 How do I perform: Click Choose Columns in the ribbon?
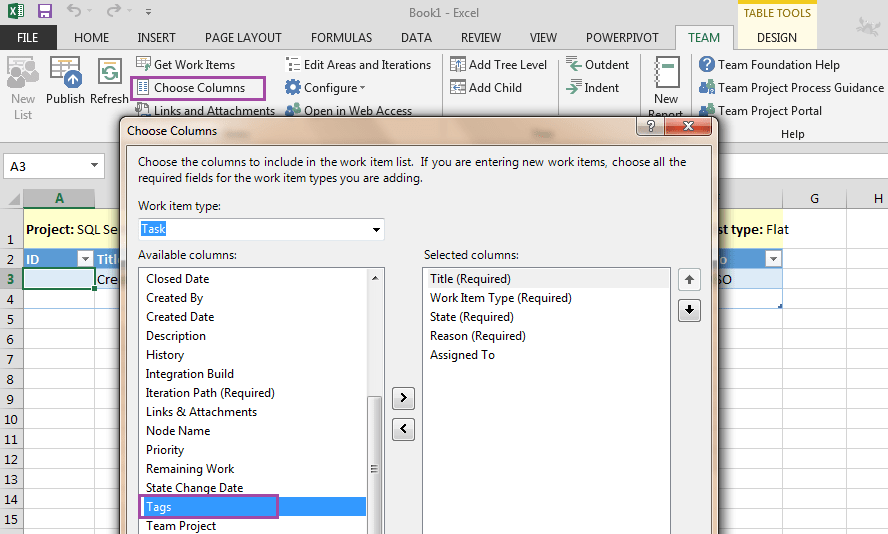(x=198, y=88)
